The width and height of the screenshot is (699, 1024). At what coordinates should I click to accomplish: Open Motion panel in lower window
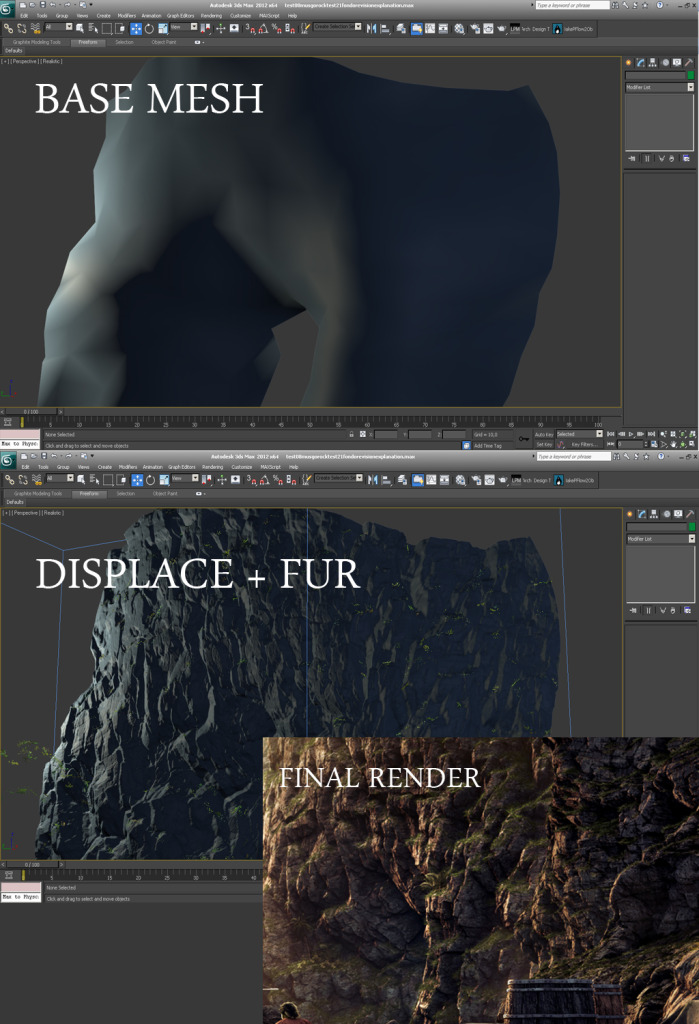(666, 515)
